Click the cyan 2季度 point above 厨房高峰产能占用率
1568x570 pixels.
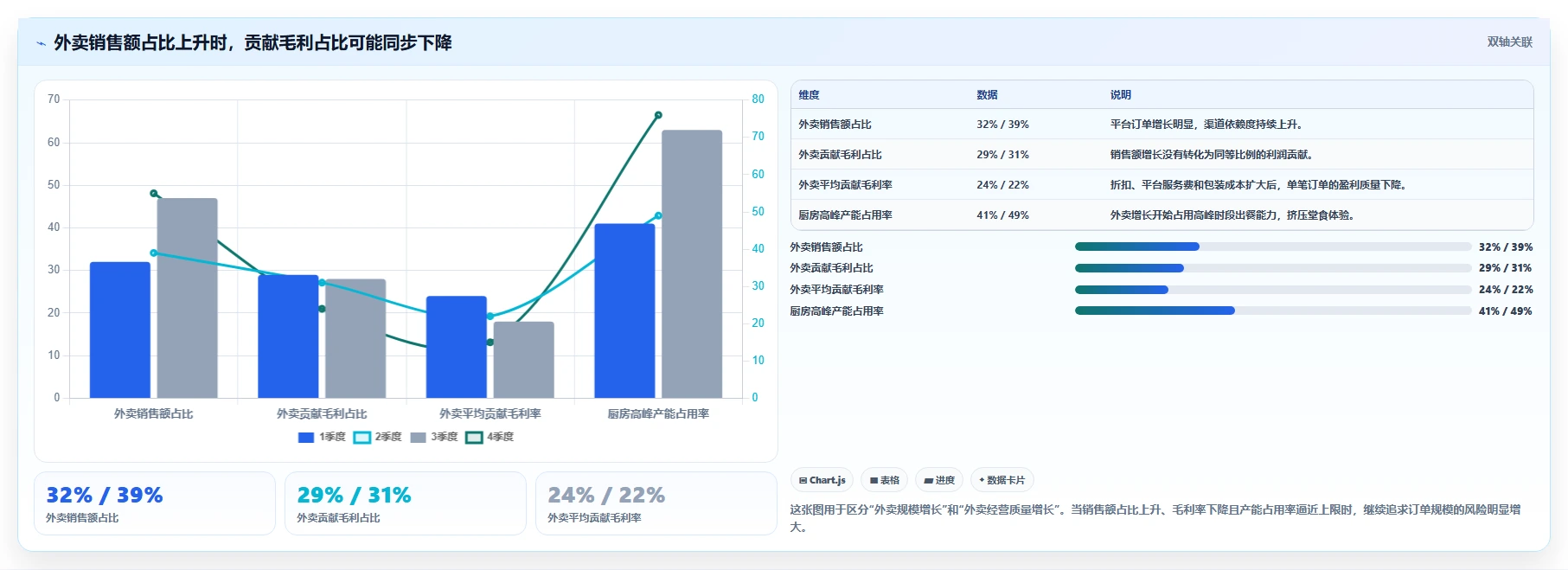click(x=658, y=215)
